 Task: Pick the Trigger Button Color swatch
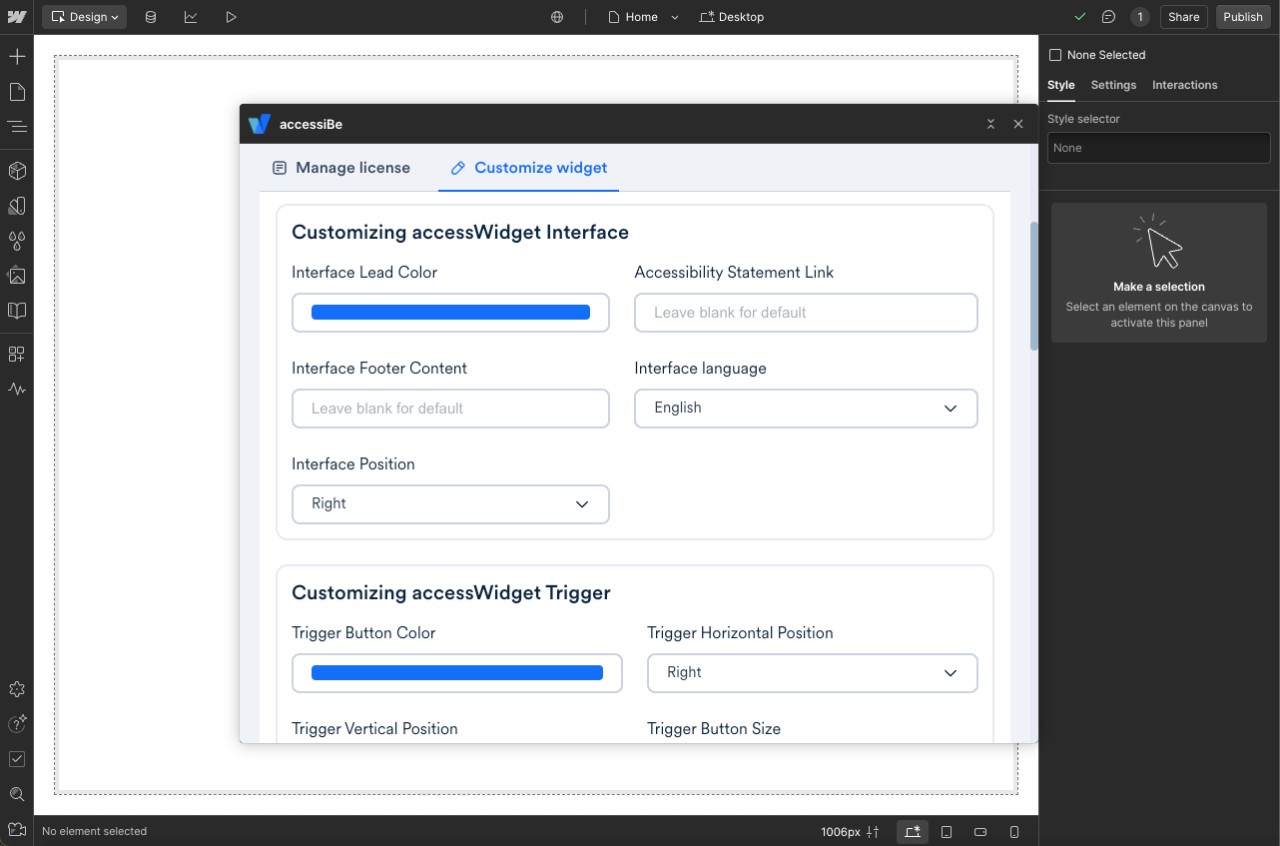(x=457, y=673)
